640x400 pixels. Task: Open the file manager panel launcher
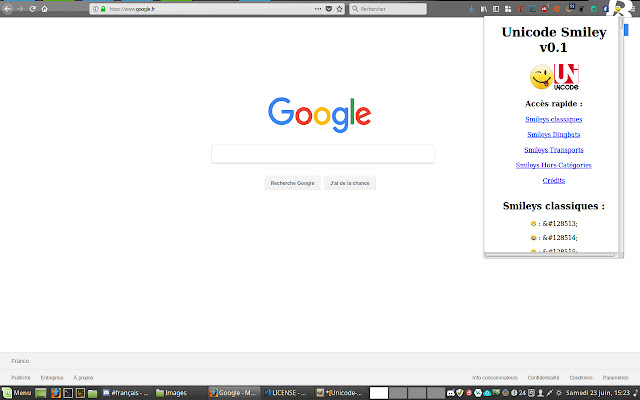coord(93,393)
